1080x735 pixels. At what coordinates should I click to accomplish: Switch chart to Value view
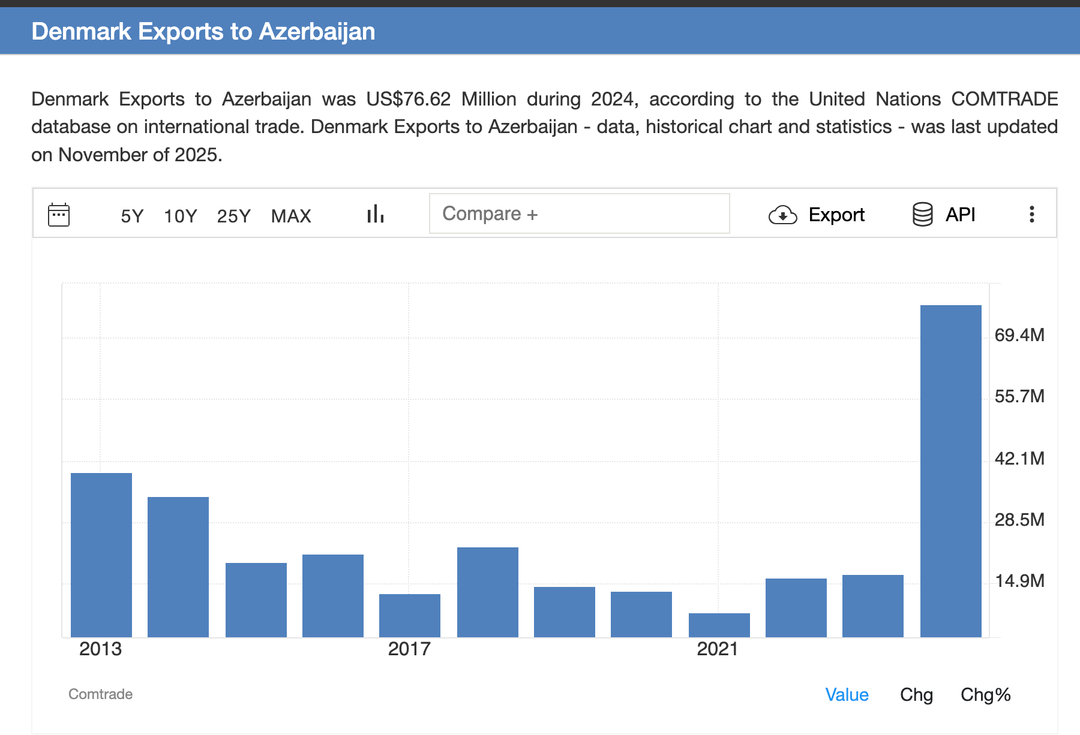pos(847,694)
